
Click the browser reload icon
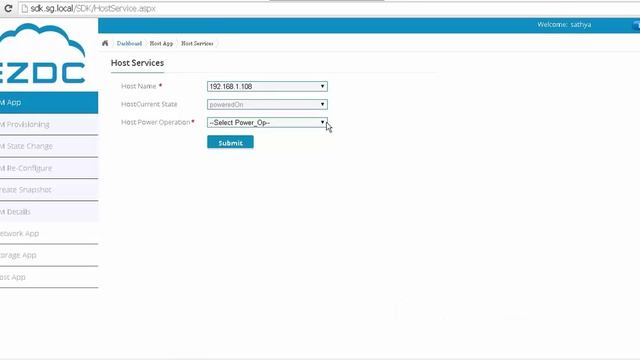pyautogui.click(x=8, y=8)
